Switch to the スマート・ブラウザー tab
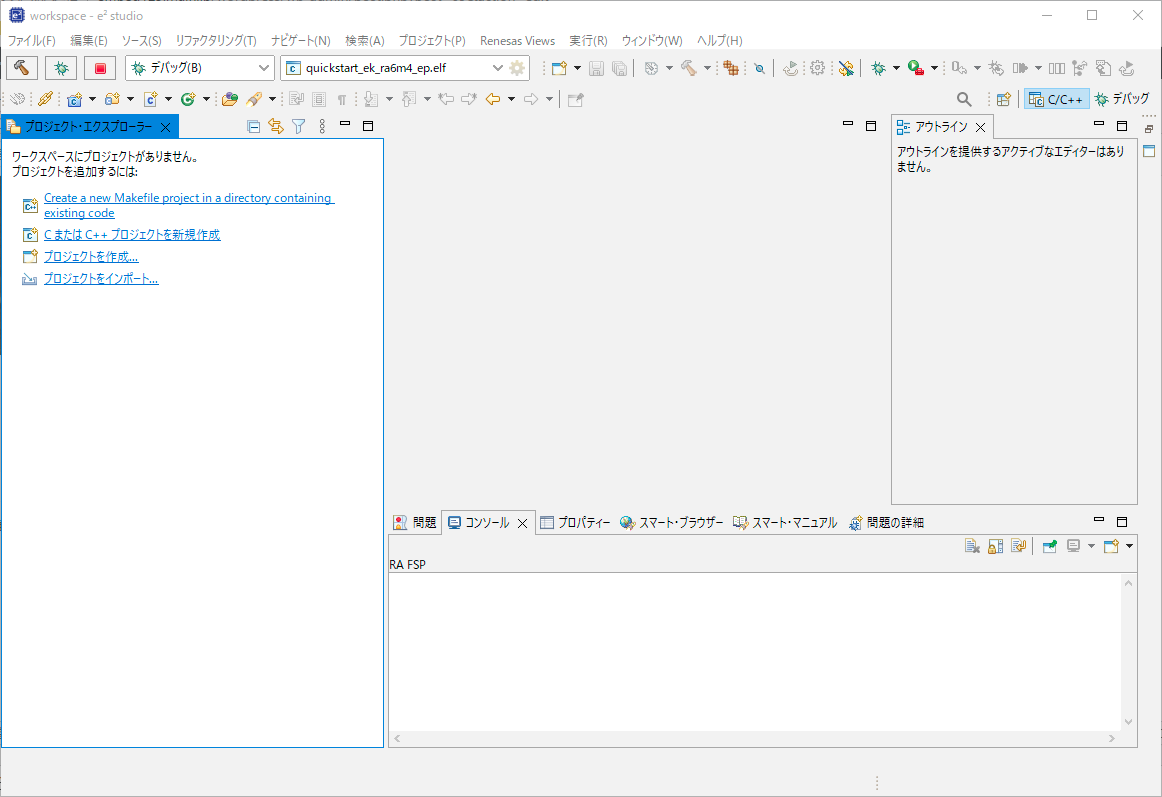Screen dimensions: 1162x797 click(x=671, y=522)
